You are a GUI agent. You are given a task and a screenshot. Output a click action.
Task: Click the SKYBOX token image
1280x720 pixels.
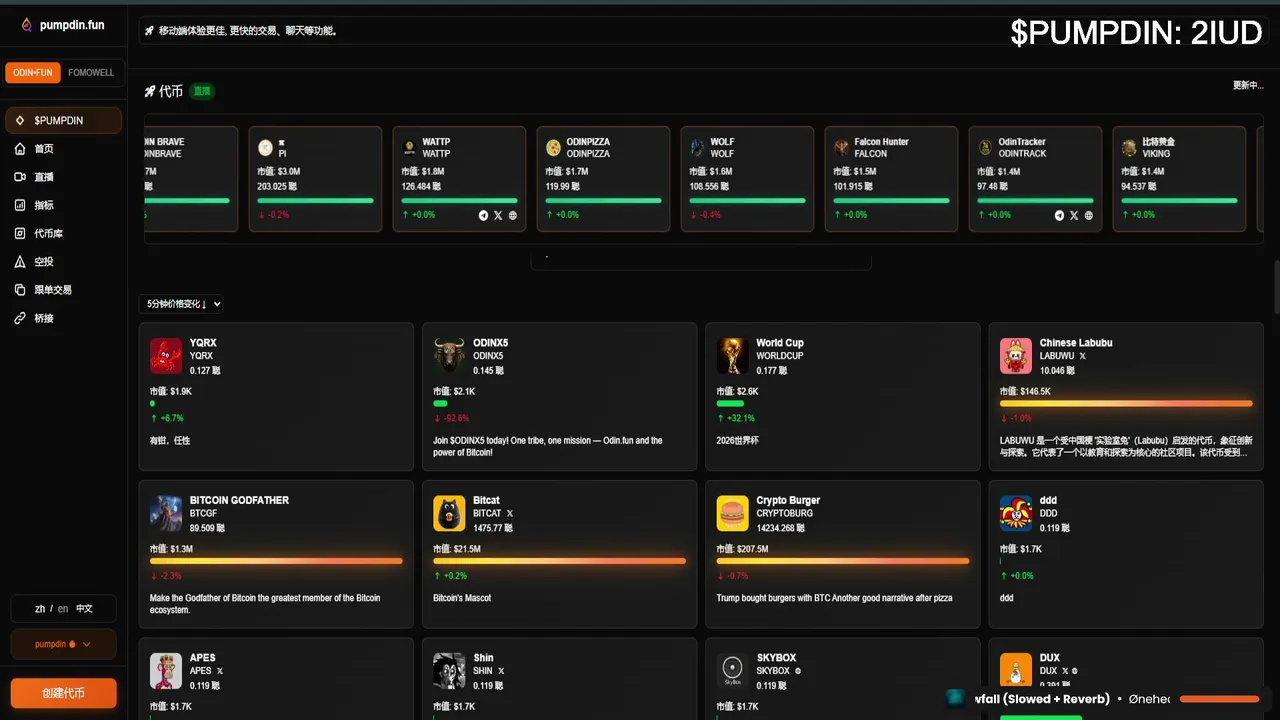(733, 671)
